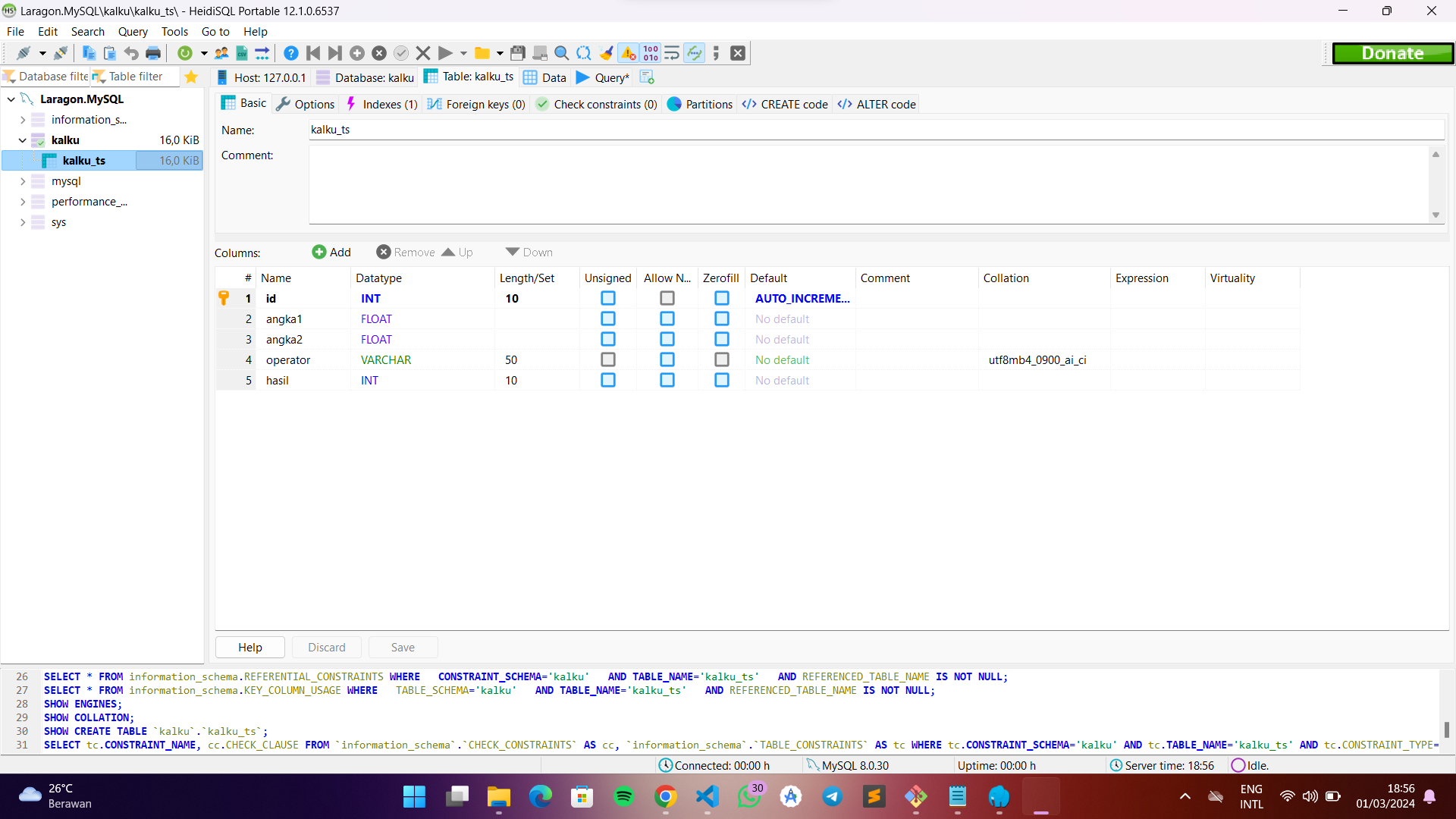
Task: Click the binary 100/010 icon
Action: pyautogui.click(x=651, y=53)
